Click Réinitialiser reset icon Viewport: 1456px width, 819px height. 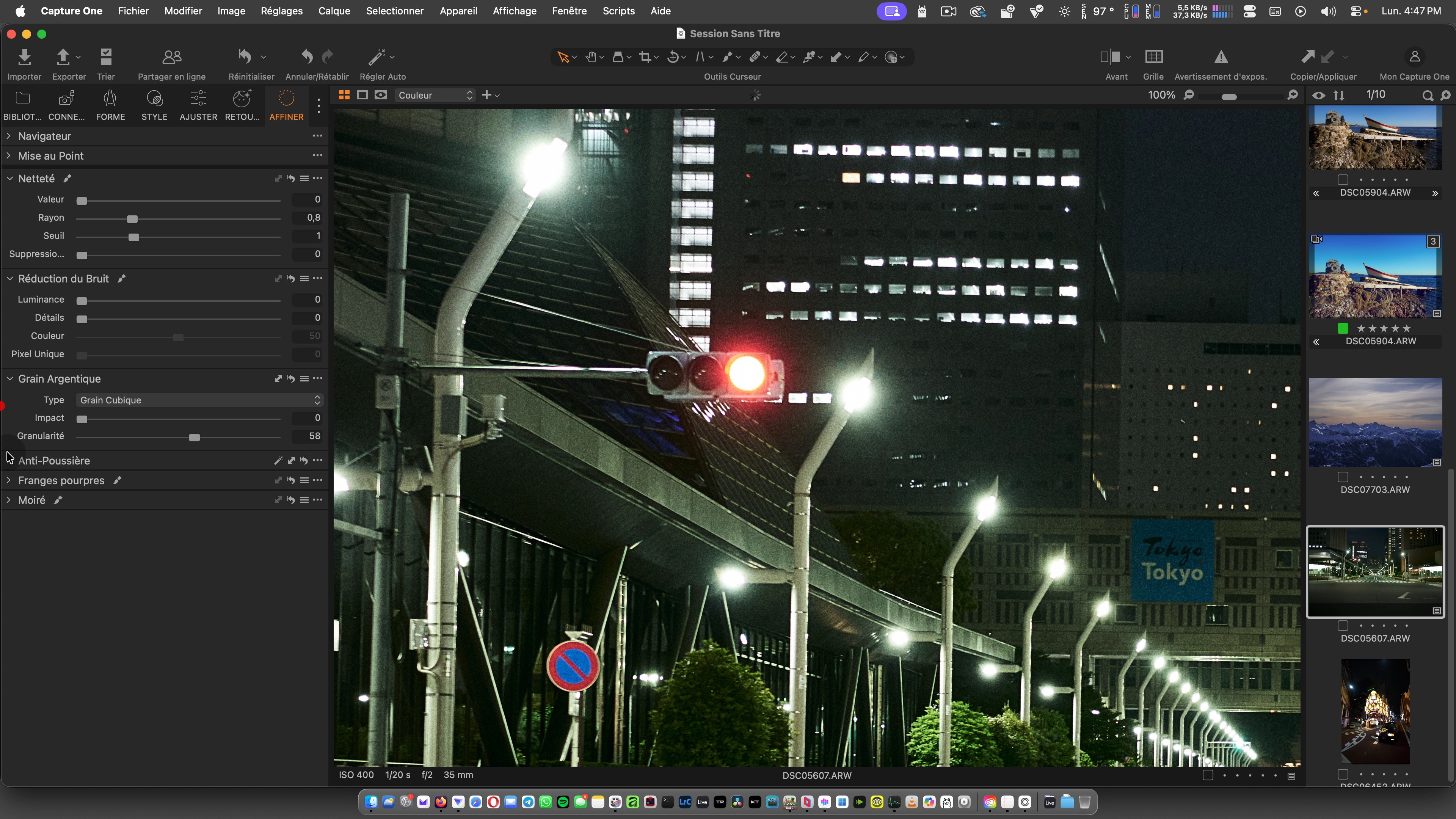pyautogui.click(x=245, y=57)
